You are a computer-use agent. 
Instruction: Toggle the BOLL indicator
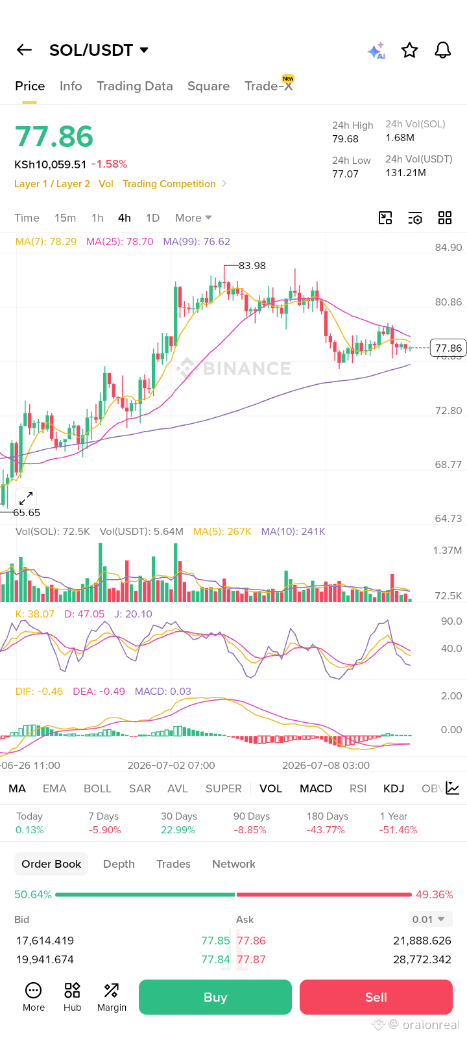pos(98,788)
